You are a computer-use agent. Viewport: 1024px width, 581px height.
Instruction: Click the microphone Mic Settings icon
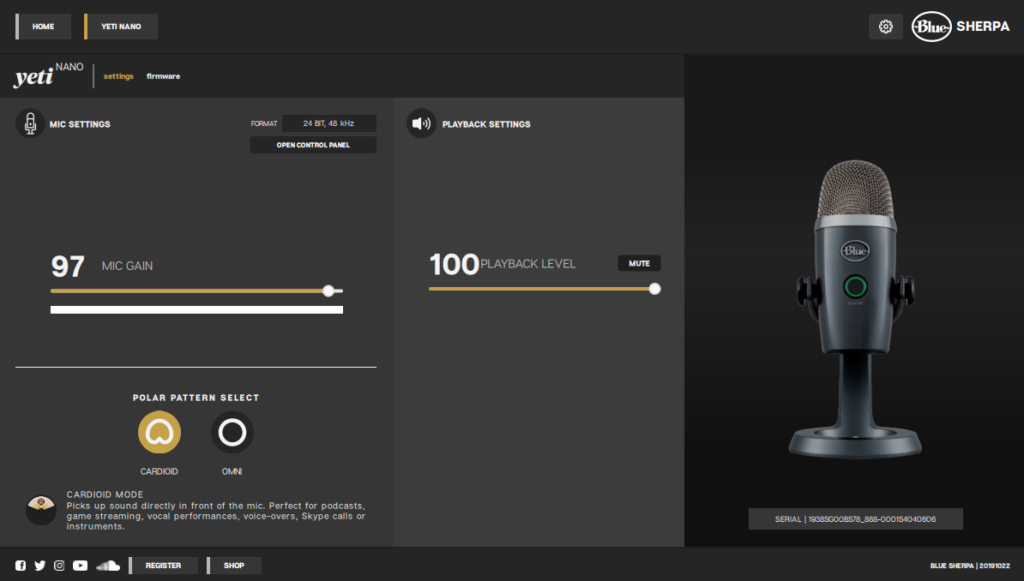(x=30, y=123)
